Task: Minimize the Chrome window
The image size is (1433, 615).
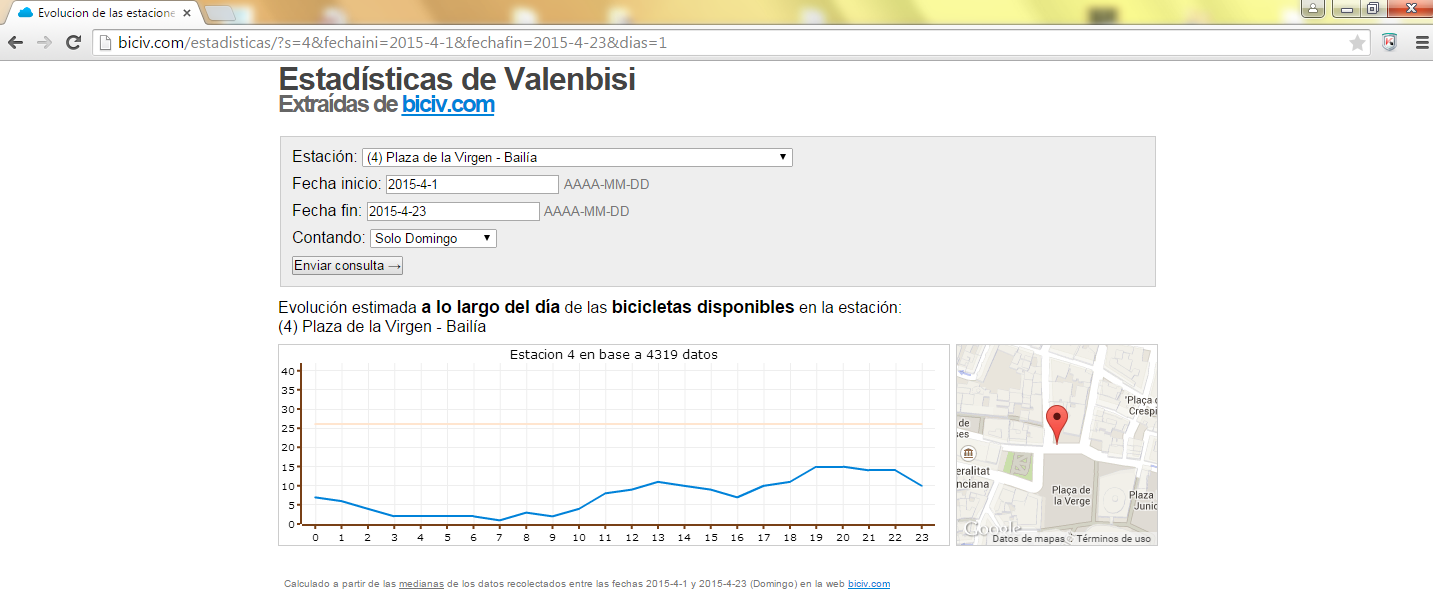Action: (1347, 8)
